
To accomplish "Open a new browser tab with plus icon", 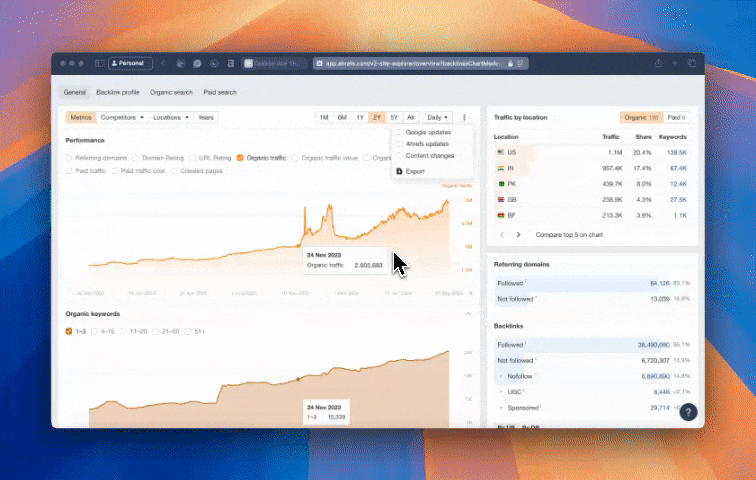I will (676, 63).
